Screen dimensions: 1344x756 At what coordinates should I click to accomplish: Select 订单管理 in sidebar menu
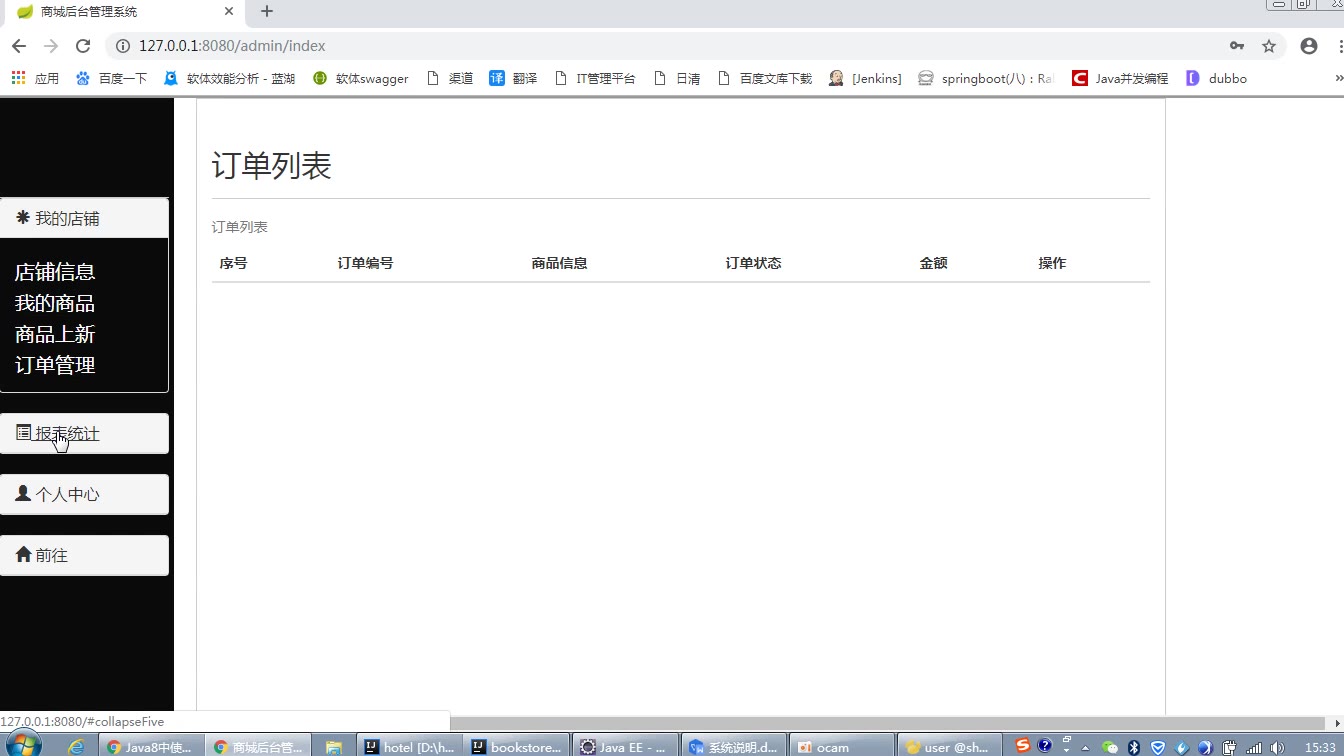(x=55, y=365)
